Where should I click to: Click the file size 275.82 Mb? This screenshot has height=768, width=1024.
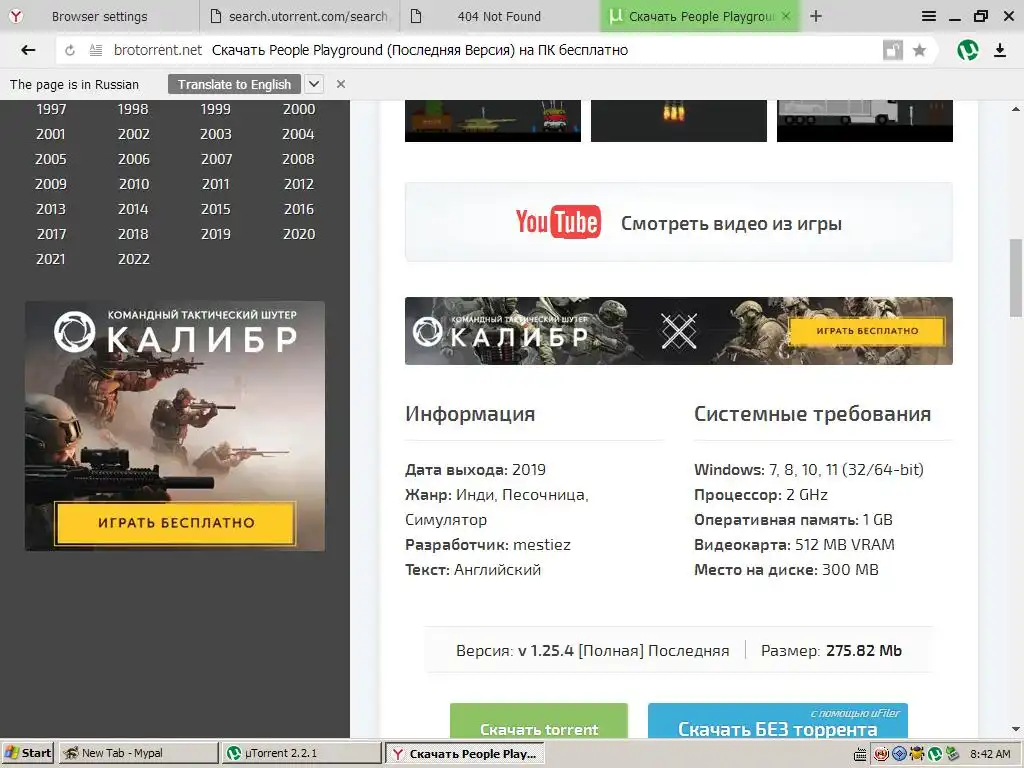pyautogui.click(x=864, y=650)
